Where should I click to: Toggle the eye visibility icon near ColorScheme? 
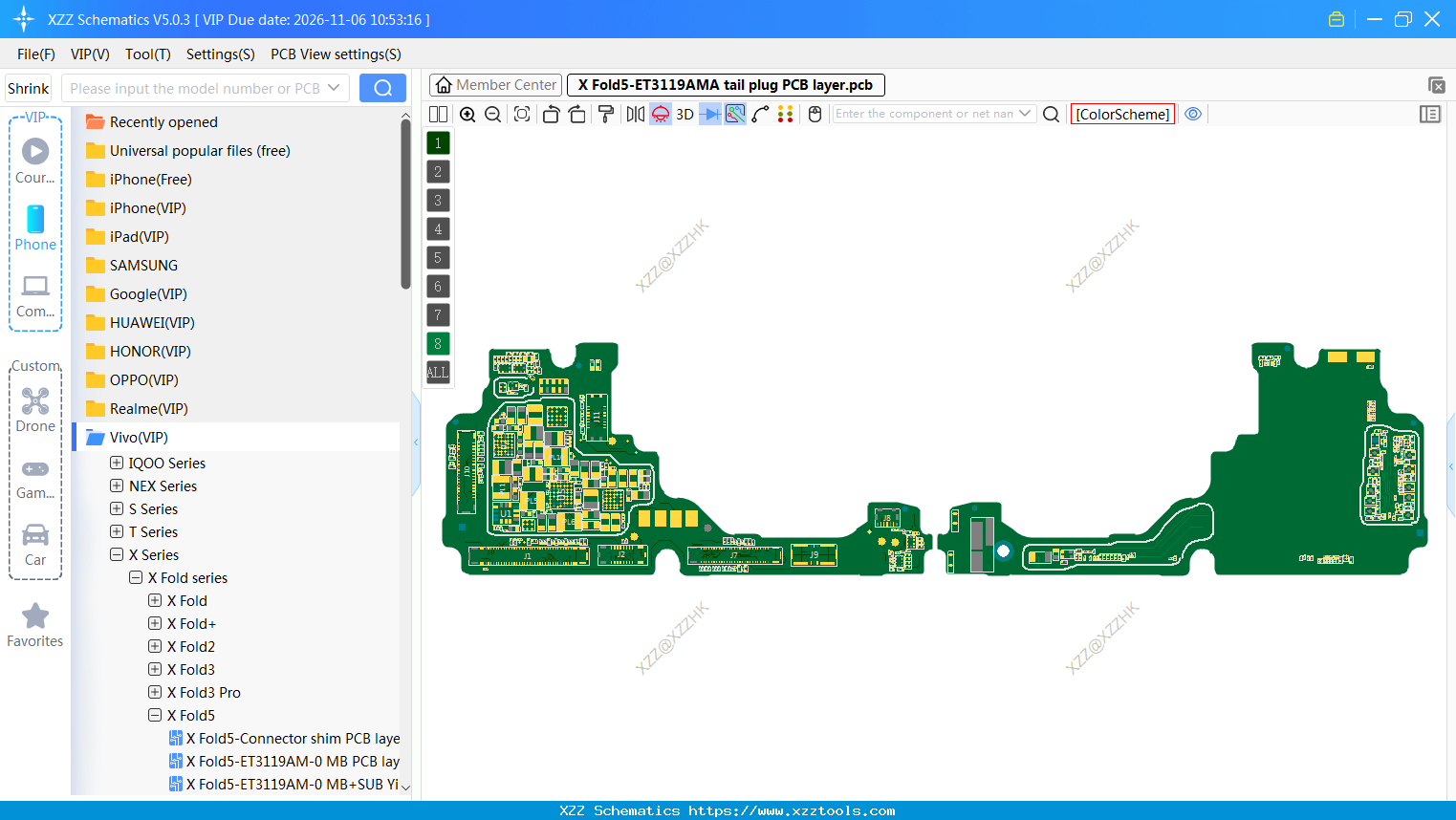coord(1192,113)
